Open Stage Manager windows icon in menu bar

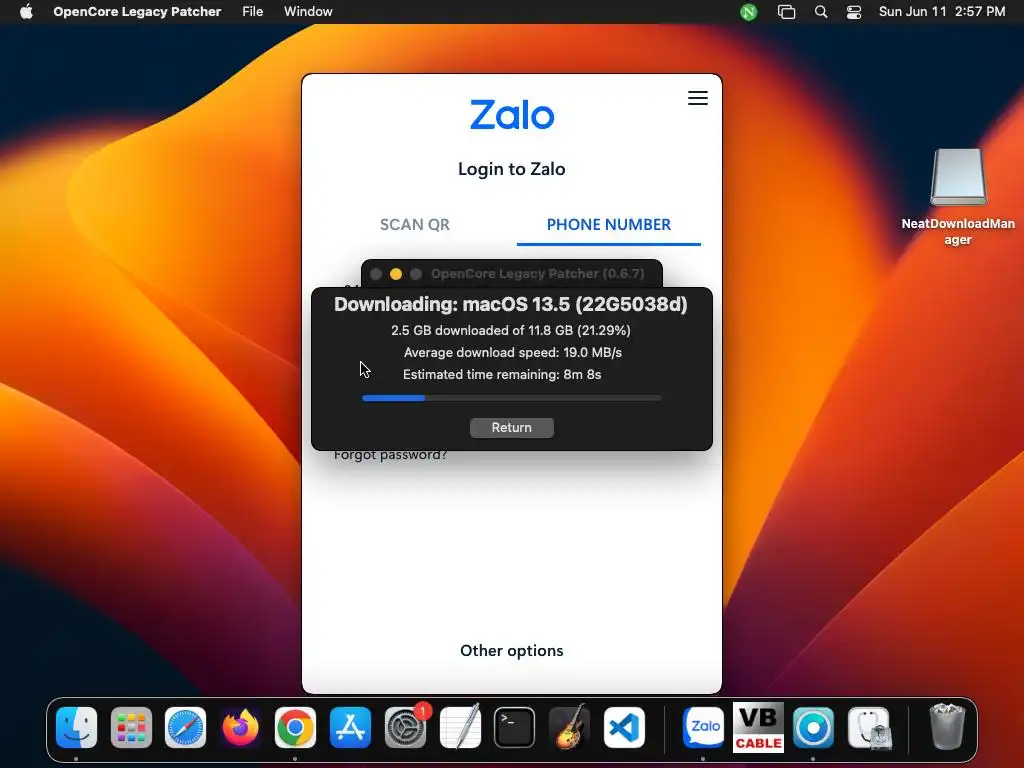[x=786, y=12]
